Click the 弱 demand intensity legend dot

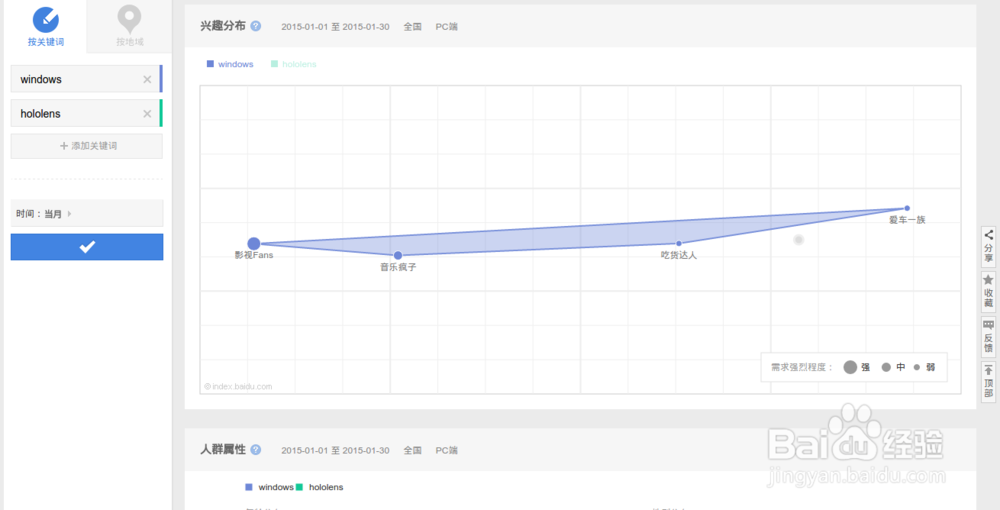click(917, 367)
